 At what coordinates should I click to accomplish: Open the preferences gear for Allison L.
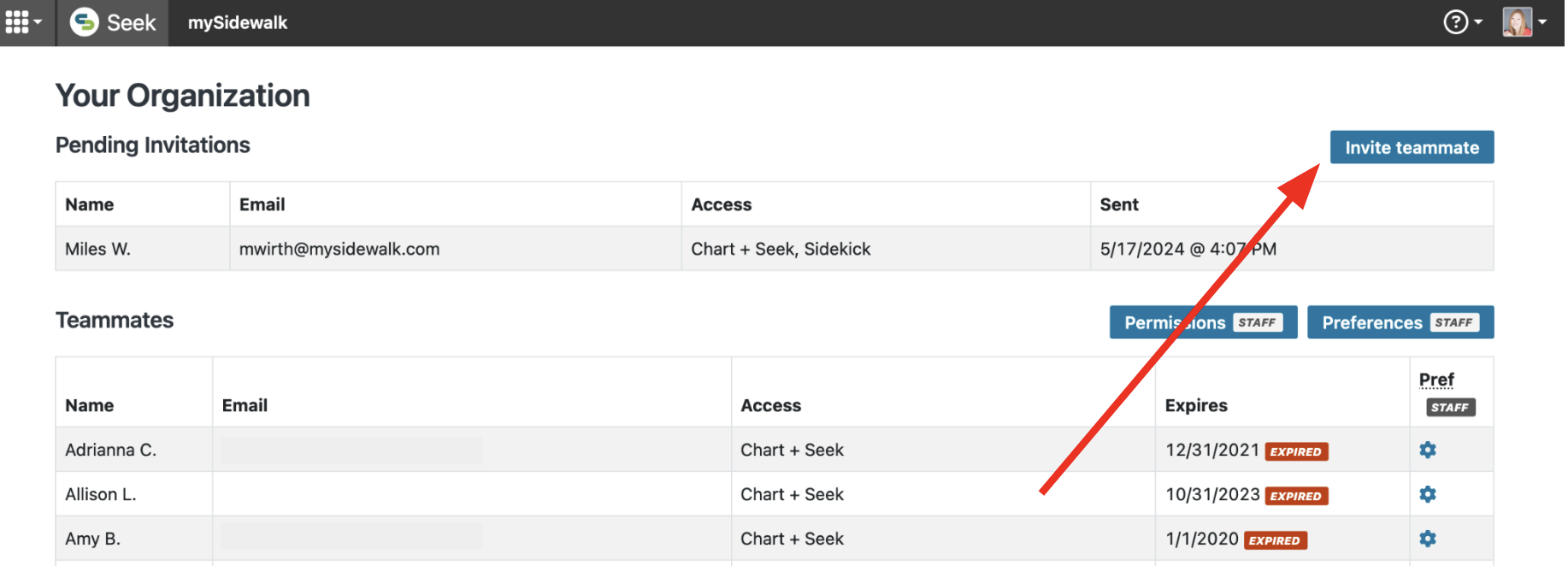(1427, 494)
